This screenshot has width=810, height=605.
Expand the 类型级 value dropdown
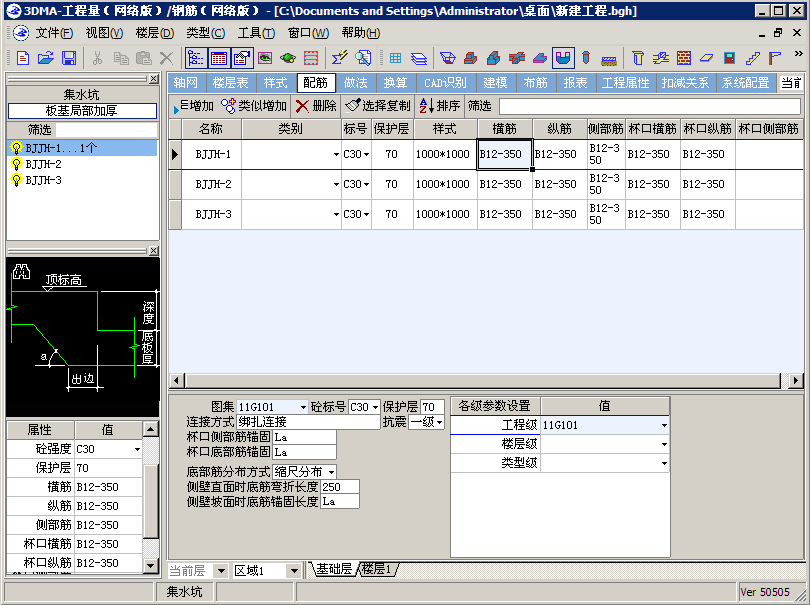click(664, 463)
